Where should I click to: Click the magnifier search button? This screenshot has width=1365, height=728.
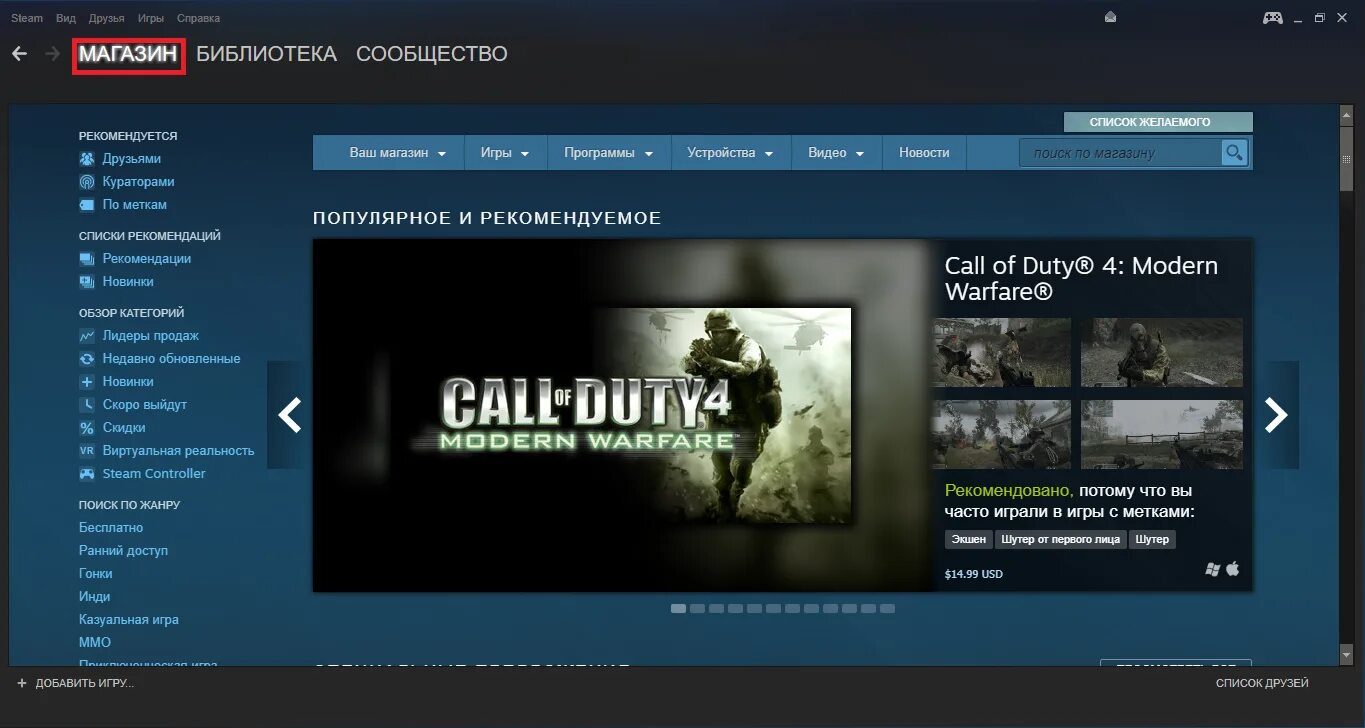click(x=1235, y=153)
